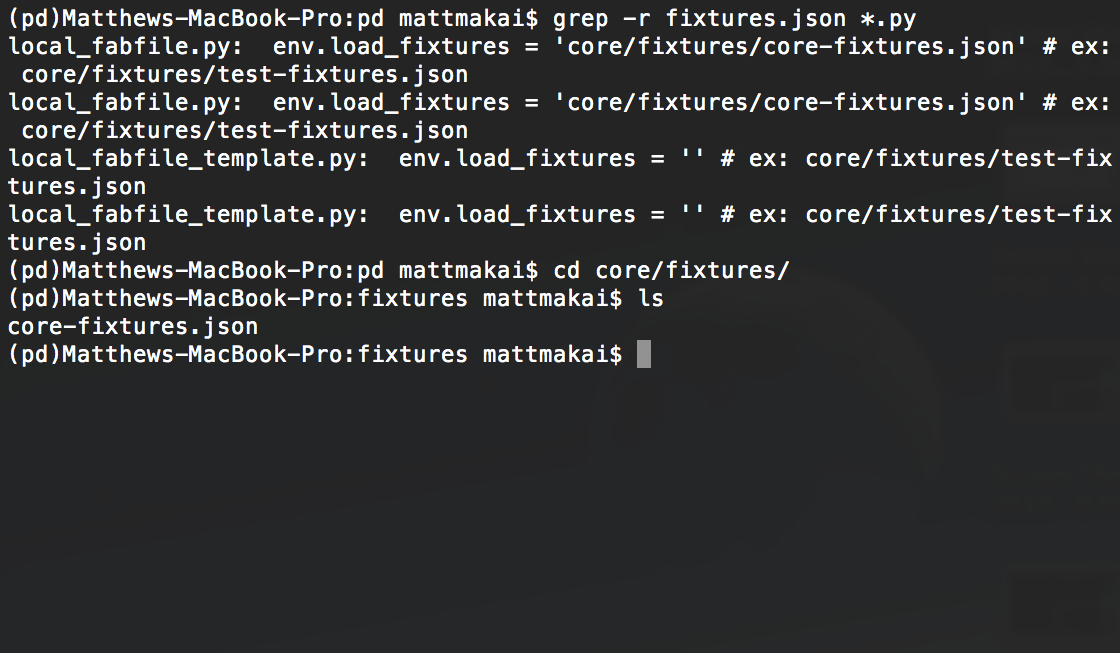Viewport: 1120px width, 653px height.
Task: Click second wrapped core/fixtures/test-fixtures.json line
Action: [x=245, y=131]
